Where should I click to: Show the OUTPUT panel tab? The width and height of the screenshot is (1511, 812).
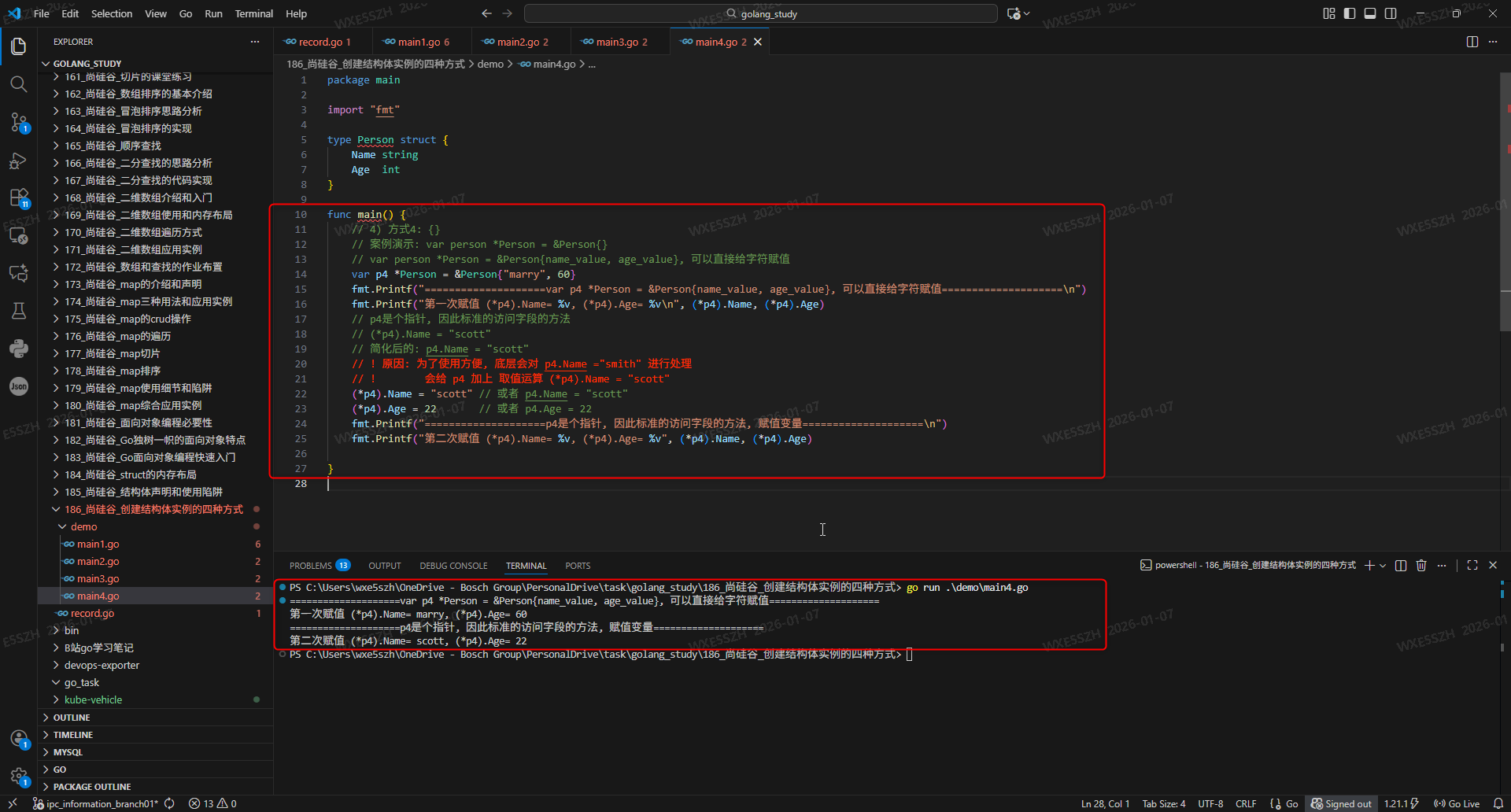384,566
